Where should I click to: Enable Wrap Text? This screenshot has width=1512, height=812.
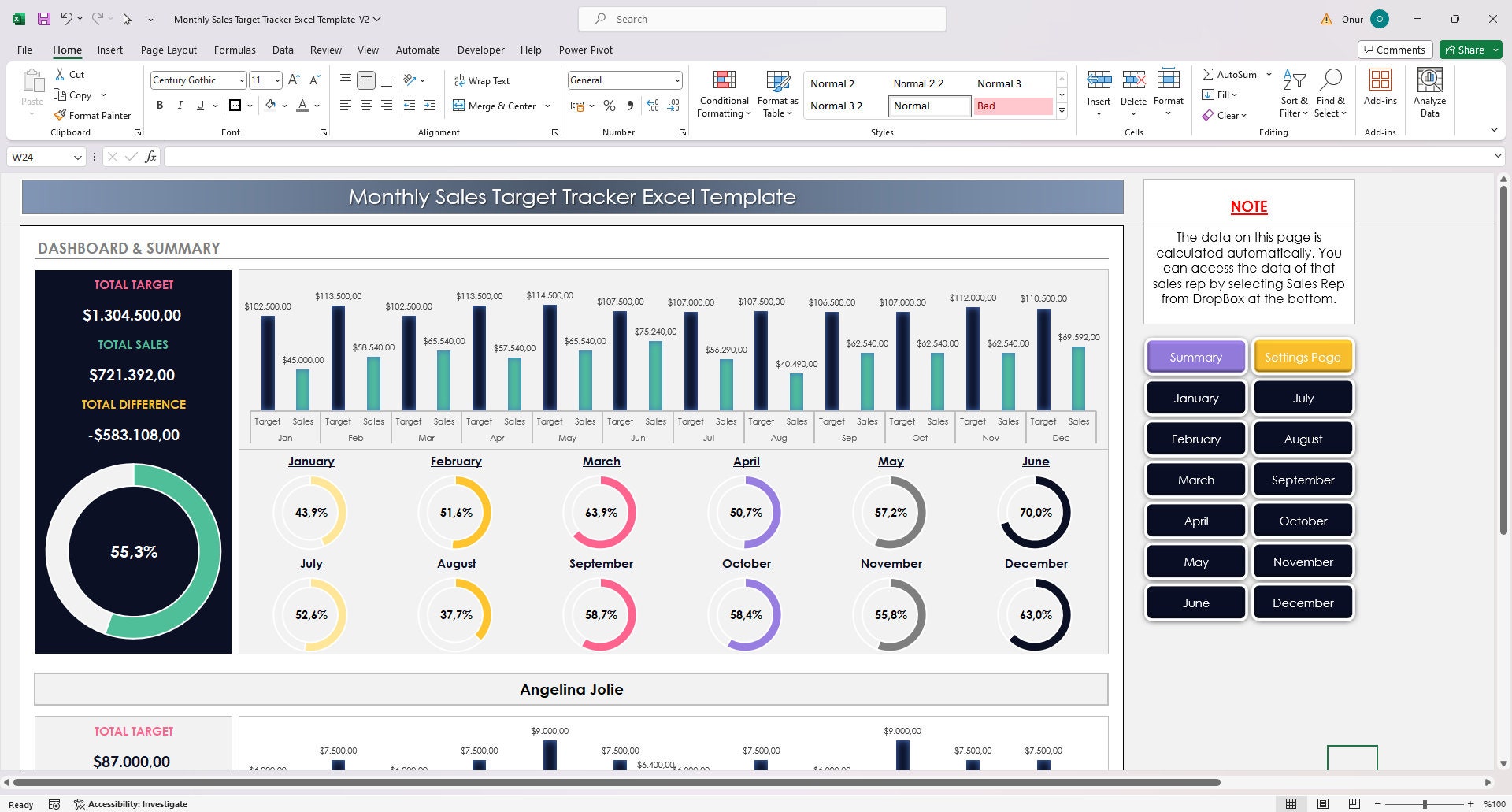point(481,80)
